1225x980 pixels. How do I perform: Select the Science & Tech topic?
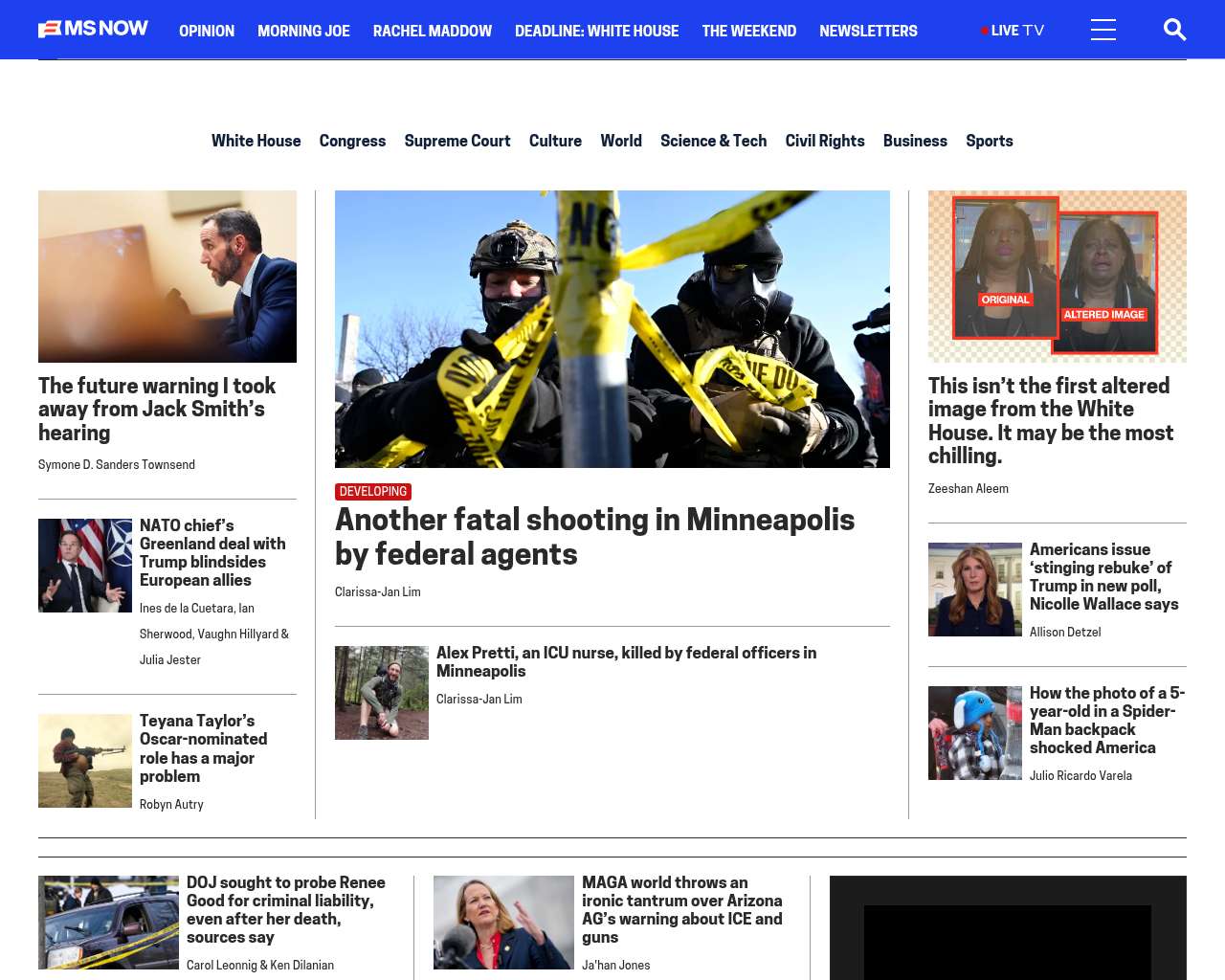pyautogui.click(x=713, y=141)
